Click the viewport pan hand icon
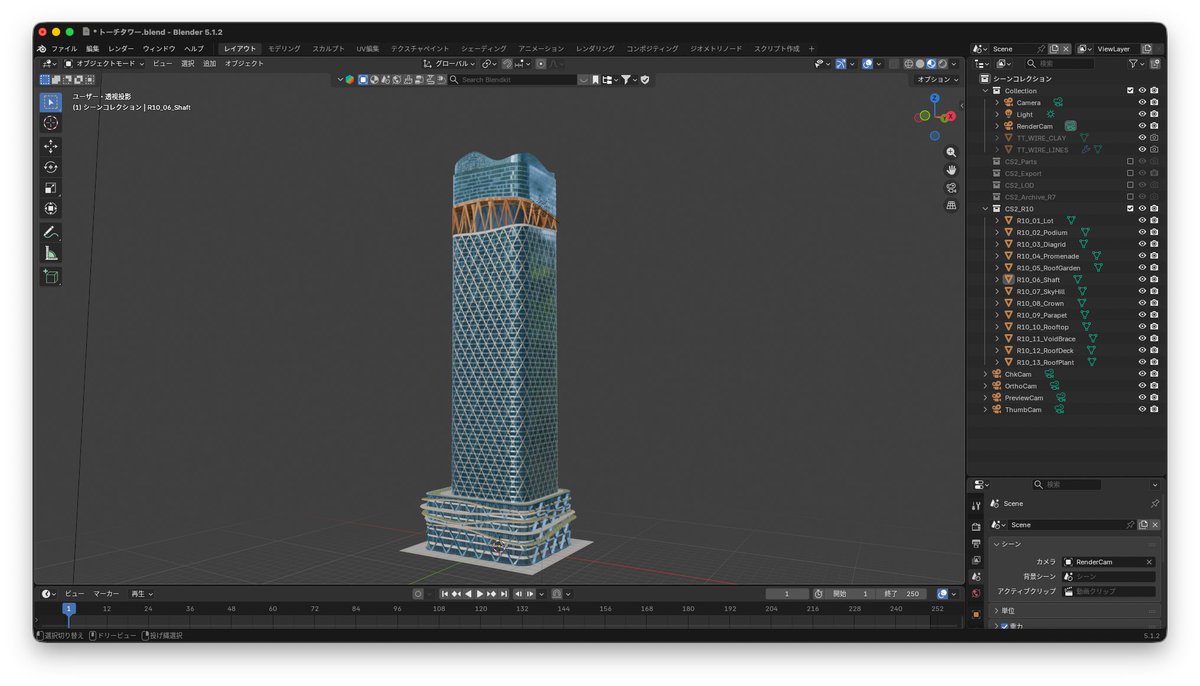This screenshot has height=686, width=1200. 951,170
